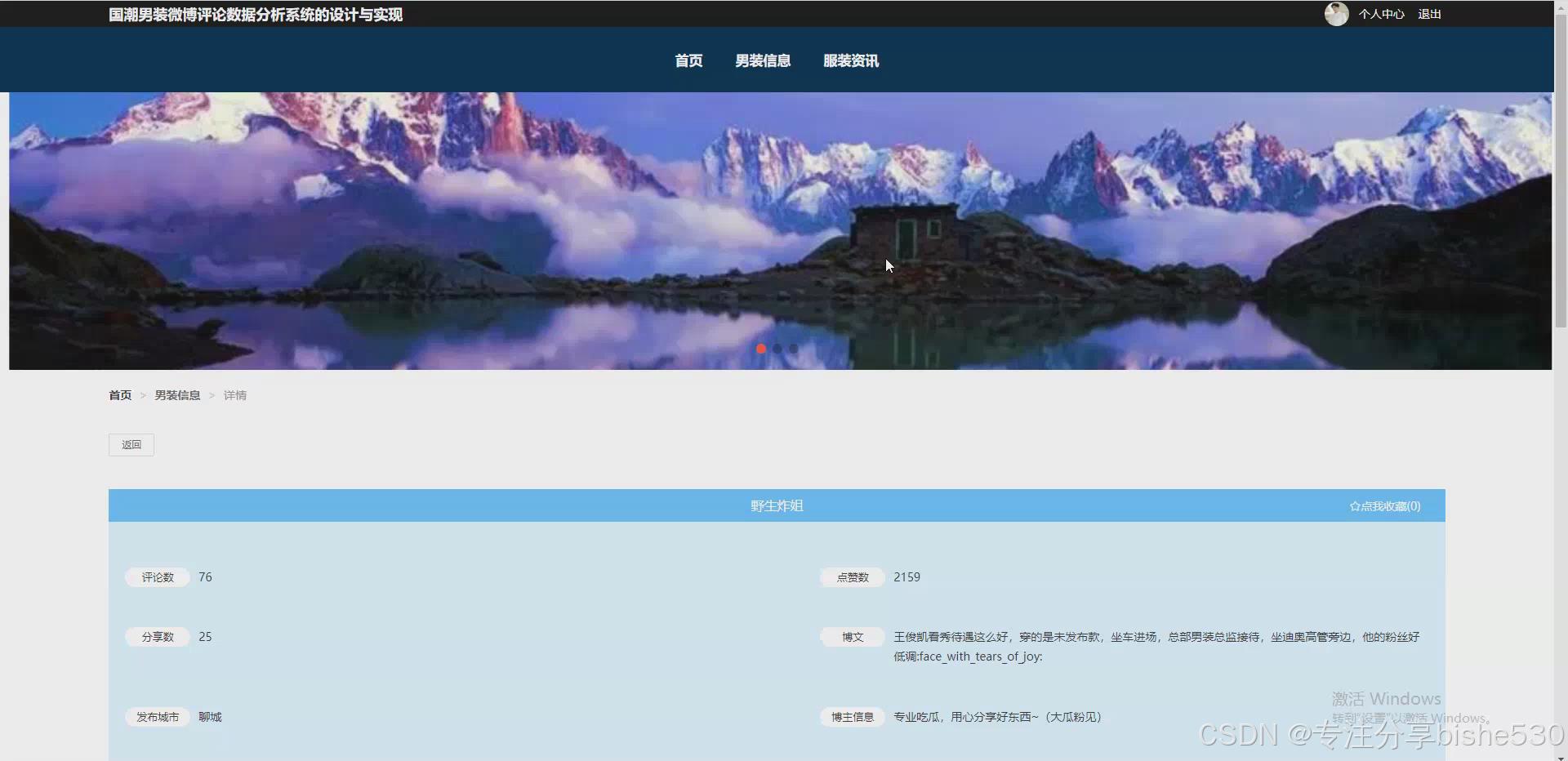Click the 博主信息 label badge

pyautogui.click(x=851, y=717)
